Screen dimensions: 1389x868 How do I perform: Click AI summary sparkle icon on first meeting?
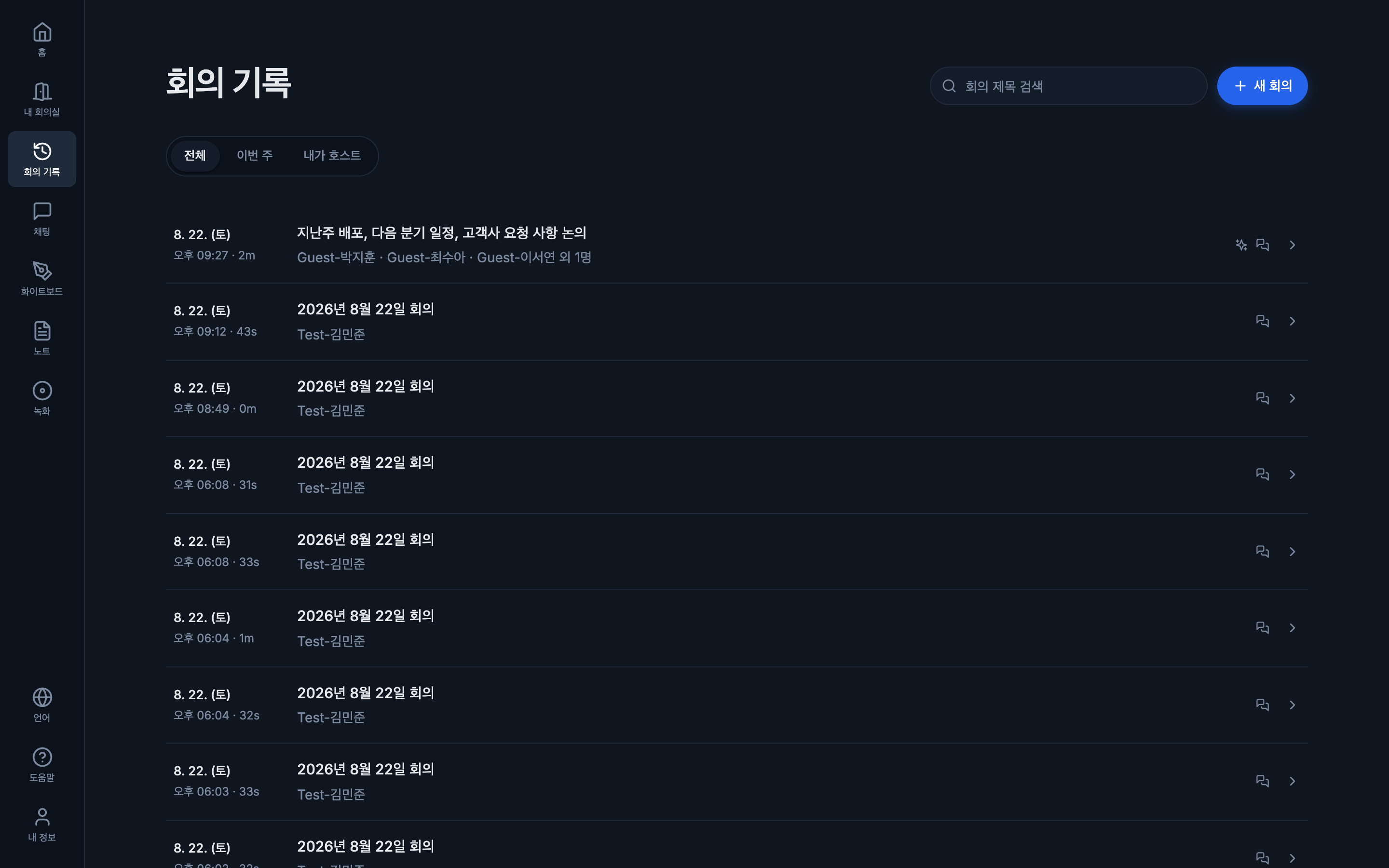[1241, 245]
